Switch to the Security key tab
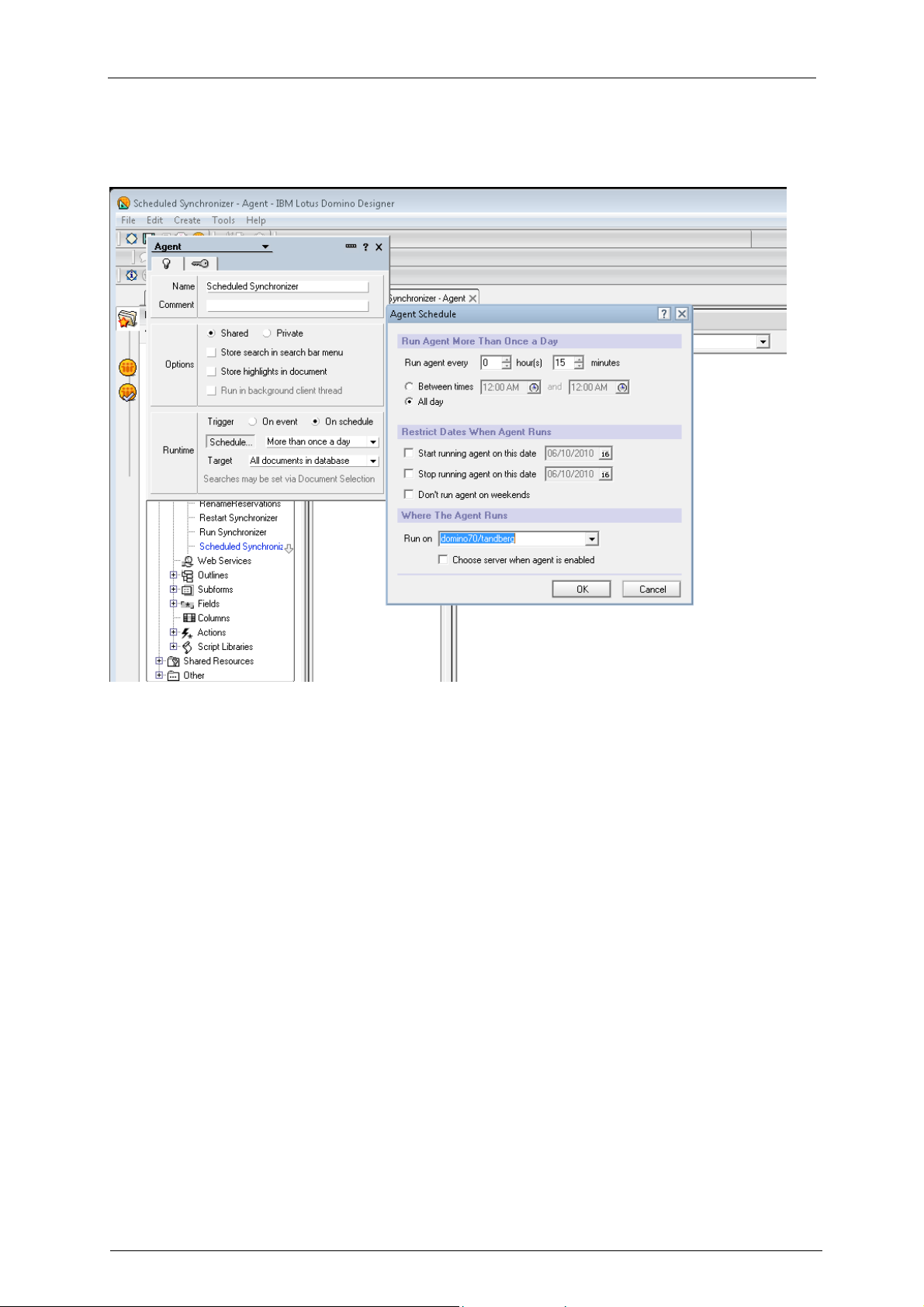The height and width of the screenshot is (1307, 924). [200, 264]
